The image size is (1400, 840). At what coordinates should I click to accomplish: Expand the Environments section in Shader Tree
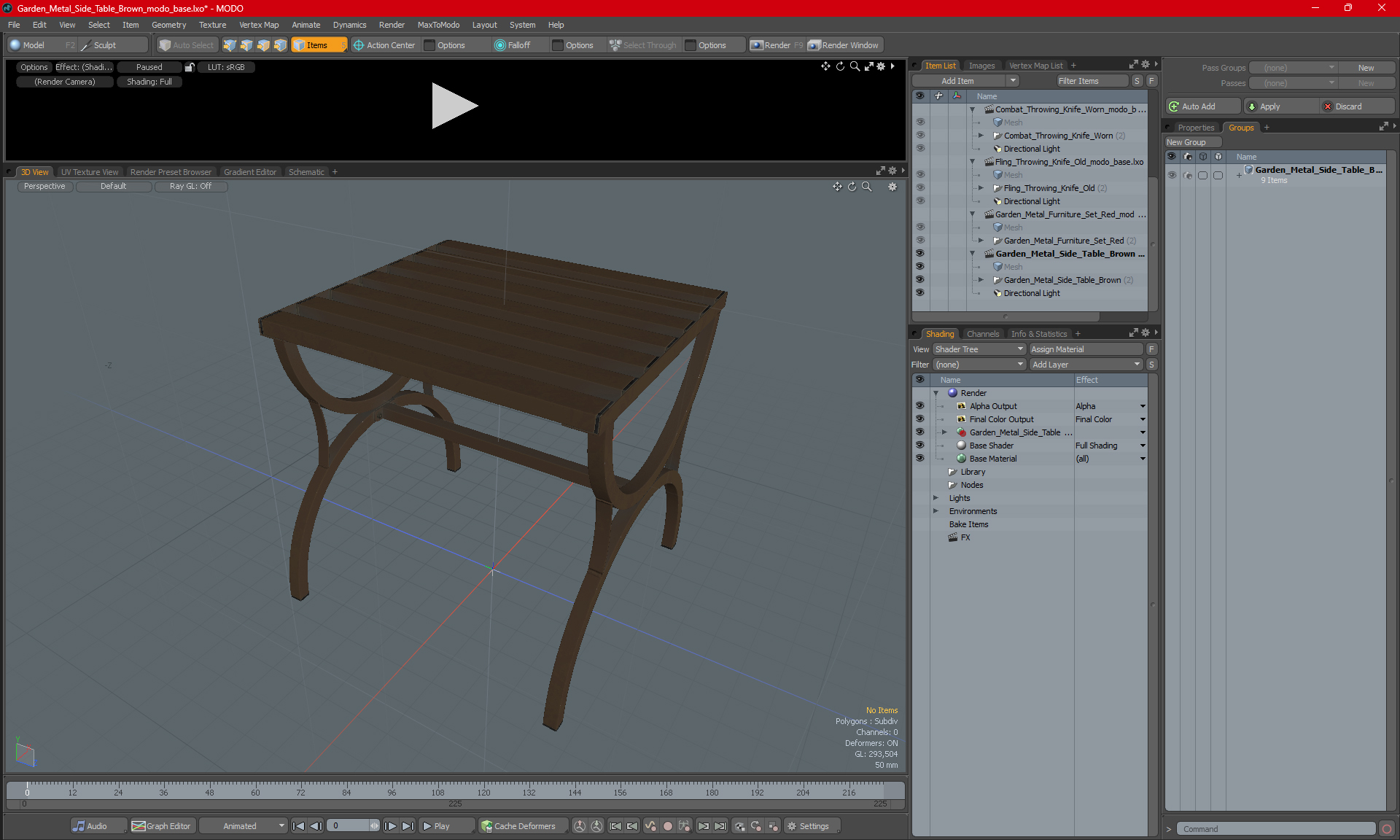[936, 511]
